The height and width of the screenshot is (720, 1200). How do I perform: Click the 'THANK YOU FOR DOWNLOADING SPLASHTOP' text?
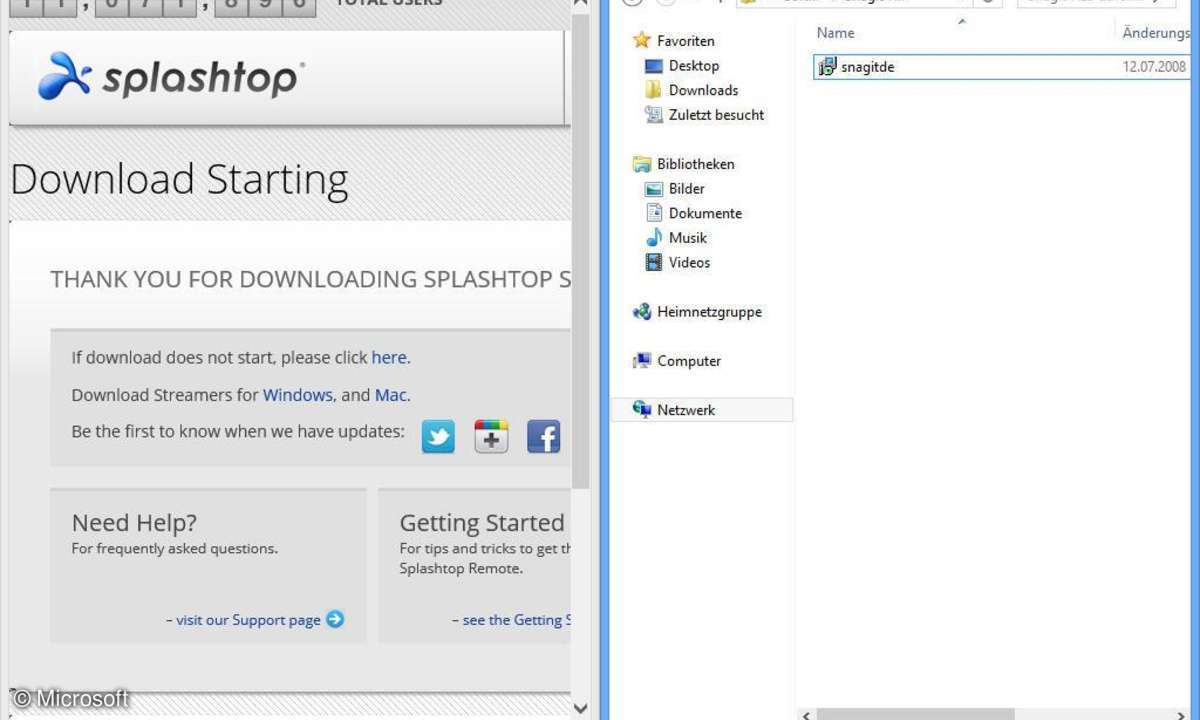tap(310, 279)
